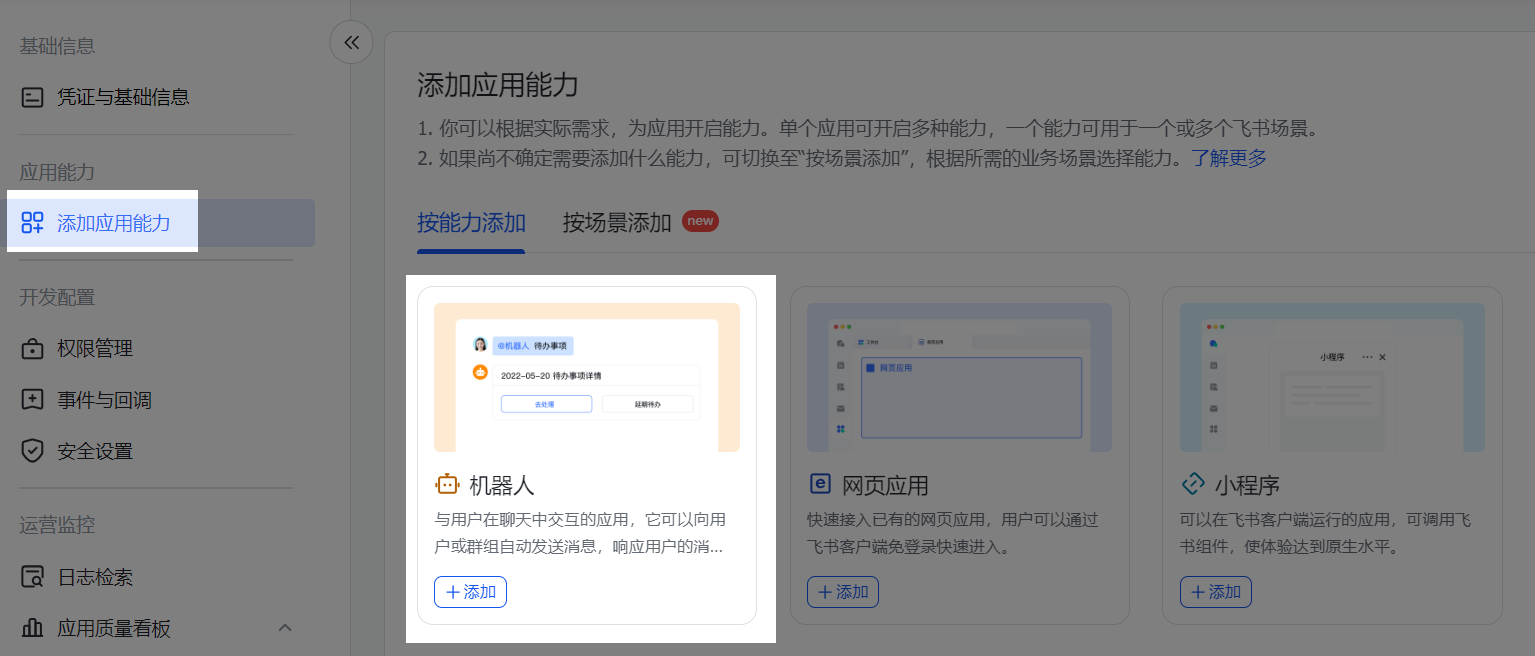The height and width of the screenshot is (656, 1535).
Task: Click the 应用质量看板 bar chart icon
Action: point(33,628)
